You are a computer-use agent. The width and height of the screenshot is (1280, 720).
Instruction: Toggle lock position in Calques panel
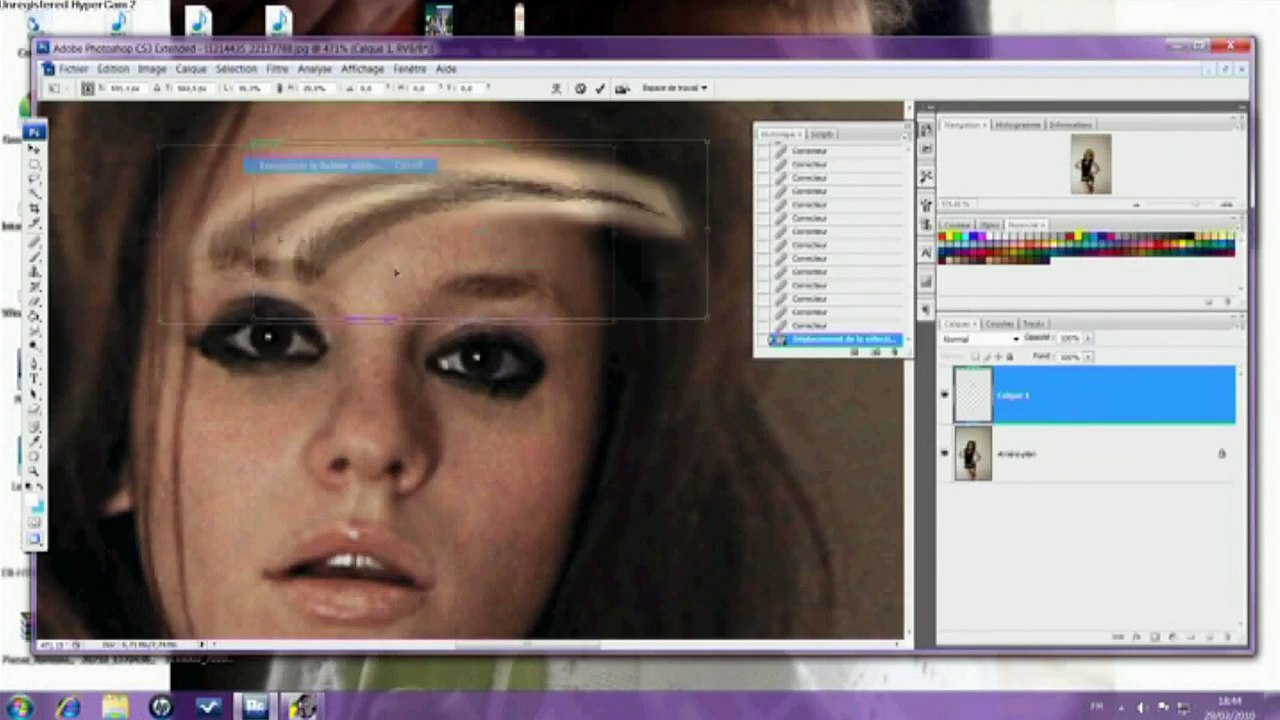click(998, 357)
